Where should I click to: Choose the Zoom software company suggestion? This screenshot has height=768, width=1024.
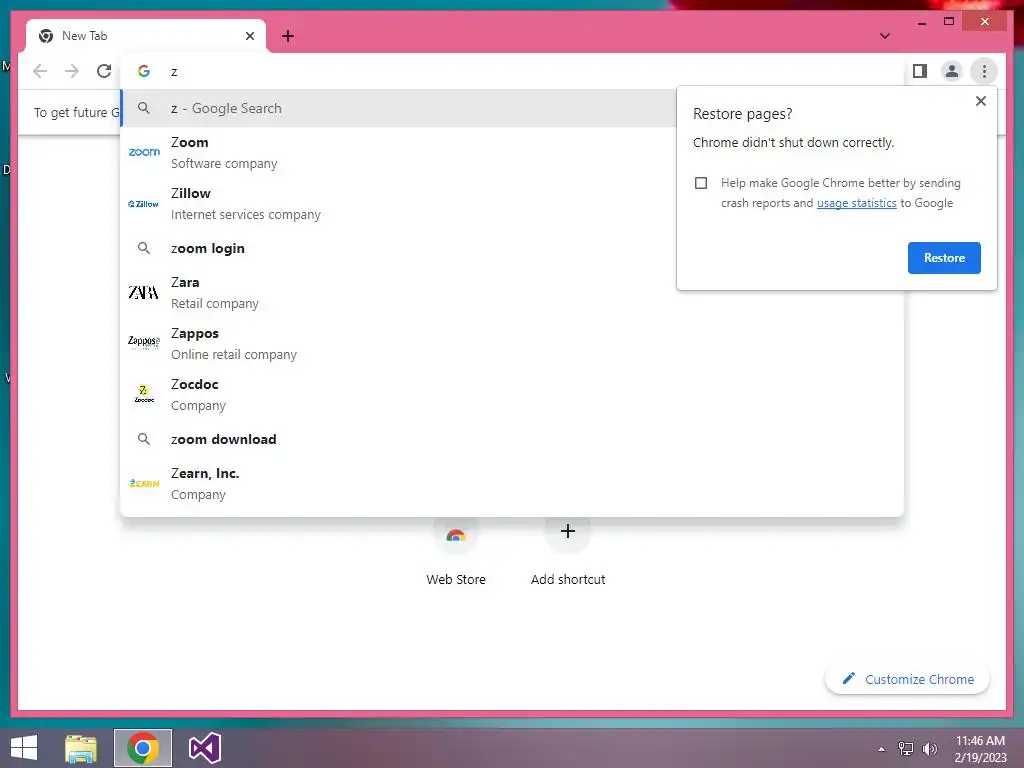coord(398,152)
